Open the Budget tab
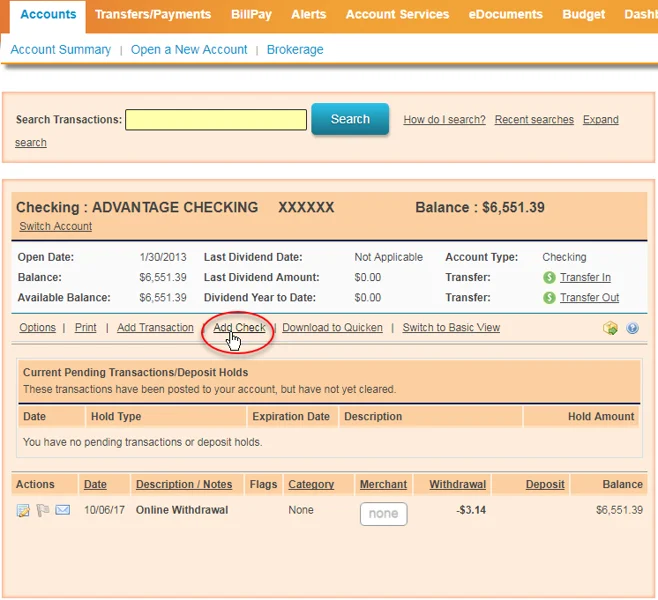Viewport: 658px width, 600px height. [x=583, y=15]
